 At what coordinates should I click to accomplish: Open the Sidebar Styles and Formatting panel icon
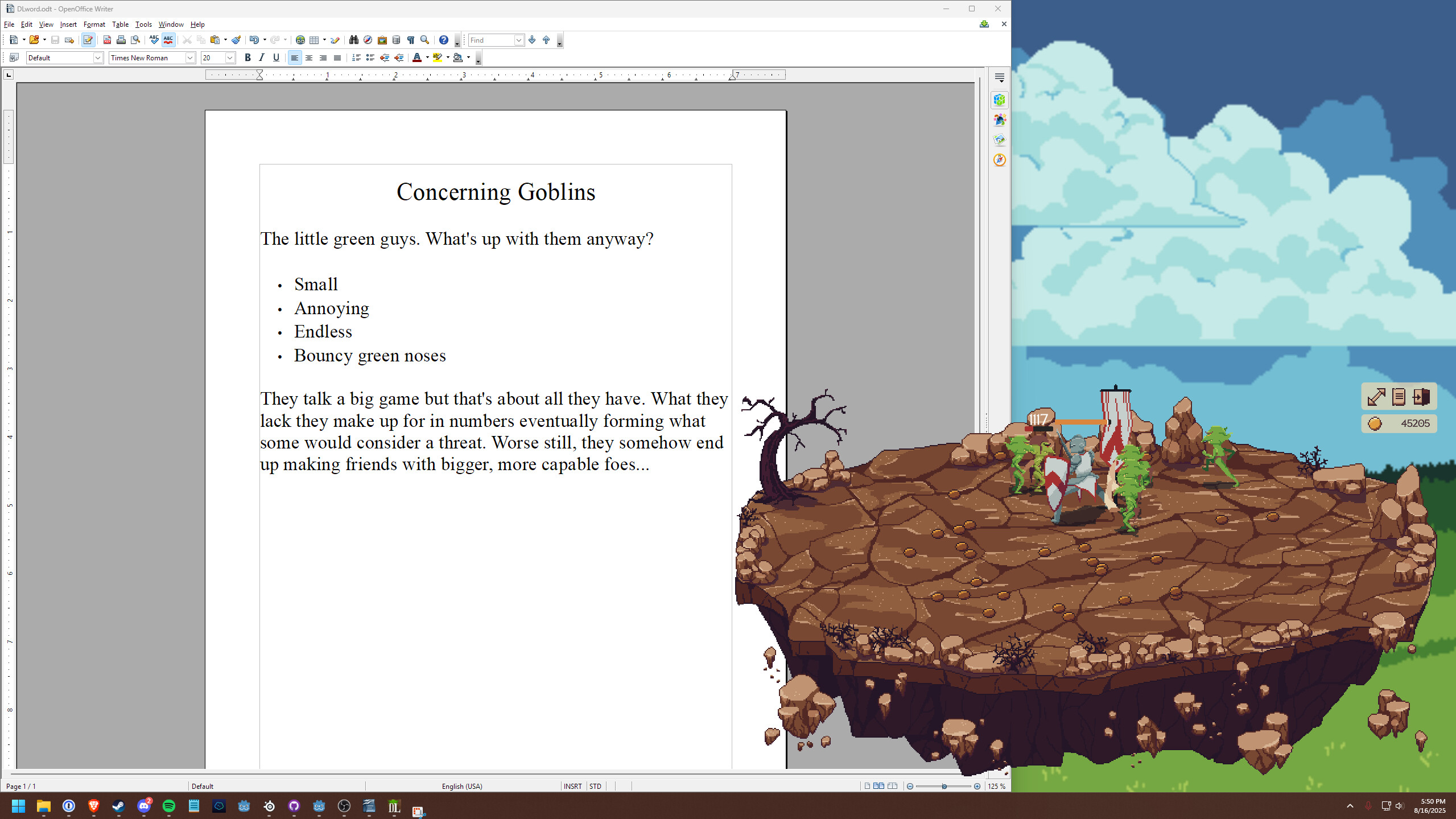coord(999,120)
